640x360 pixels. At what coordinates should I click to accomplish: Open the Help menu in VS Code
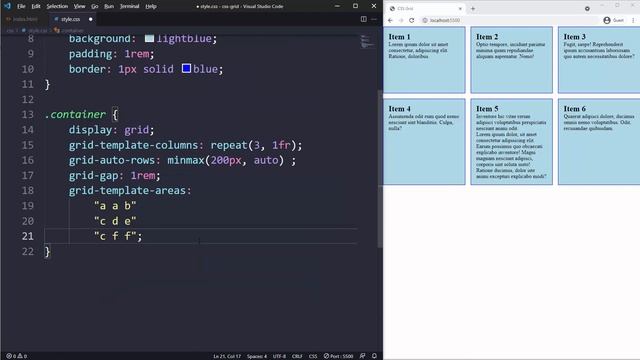151,6
